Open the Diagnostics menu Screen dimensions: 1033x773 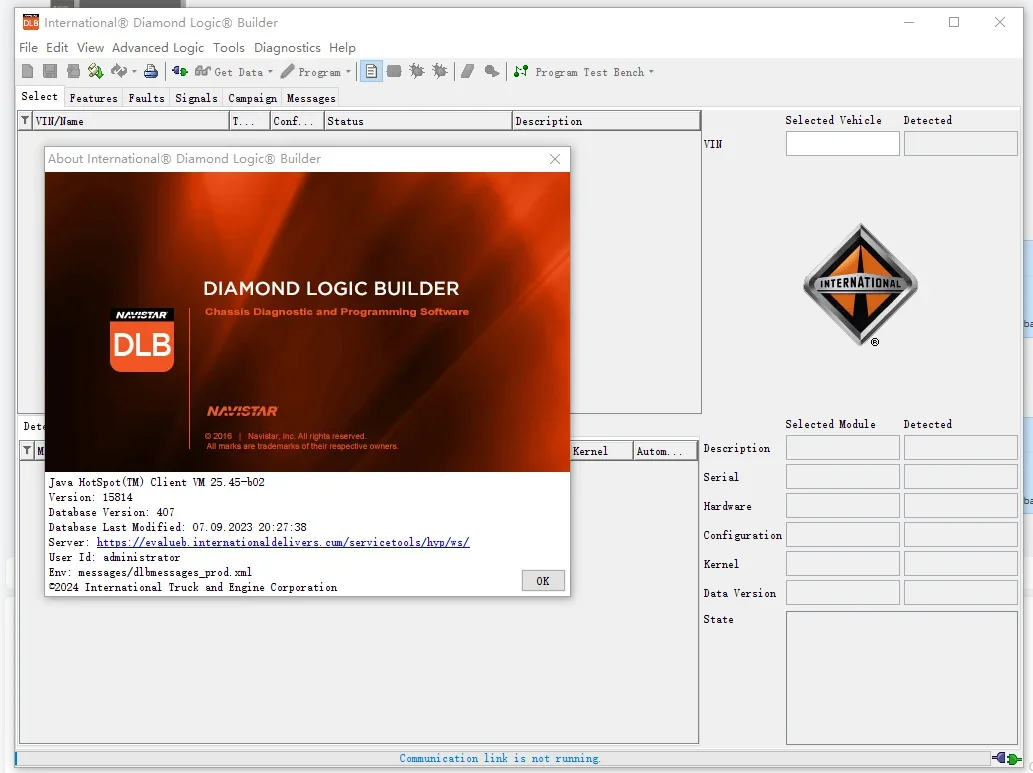pos(287,47)
